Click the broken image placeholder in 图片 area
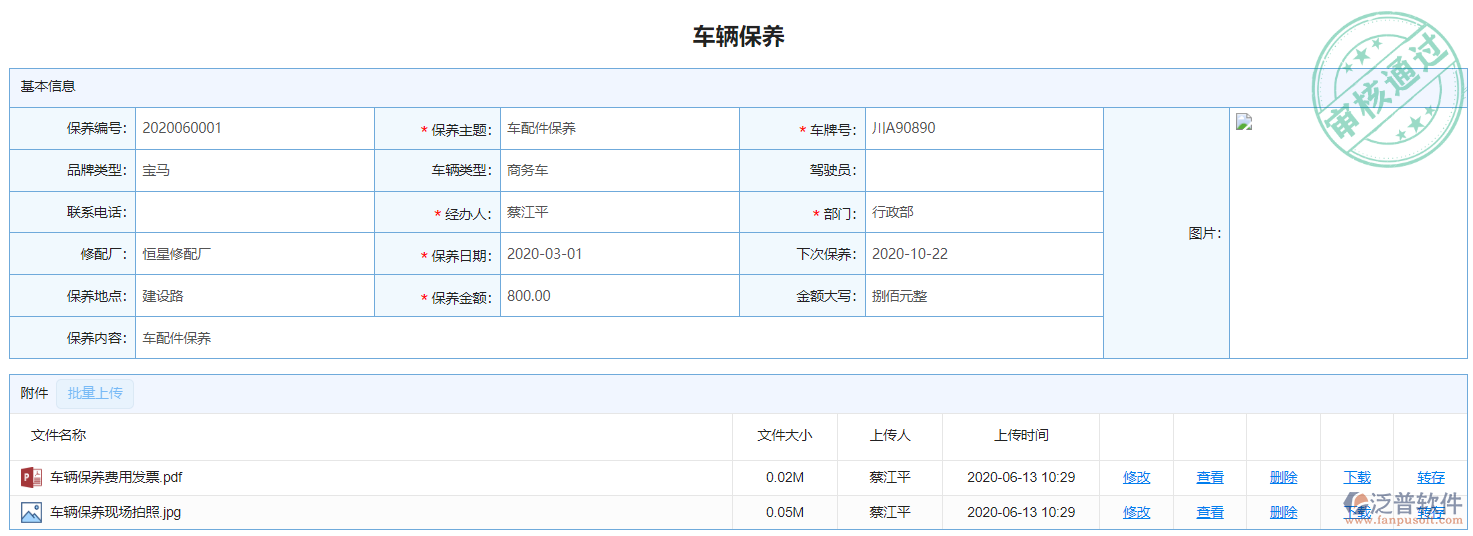 point(1244,123)
